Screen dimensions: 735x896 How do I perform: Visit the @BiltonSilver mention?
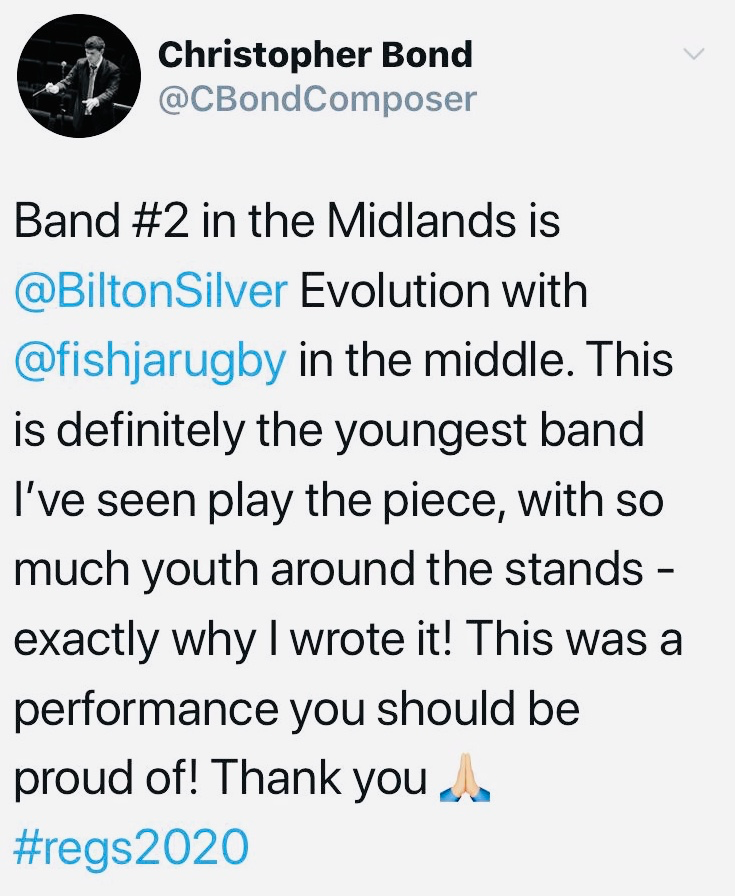pyautogui.click(x=151, y=291)
